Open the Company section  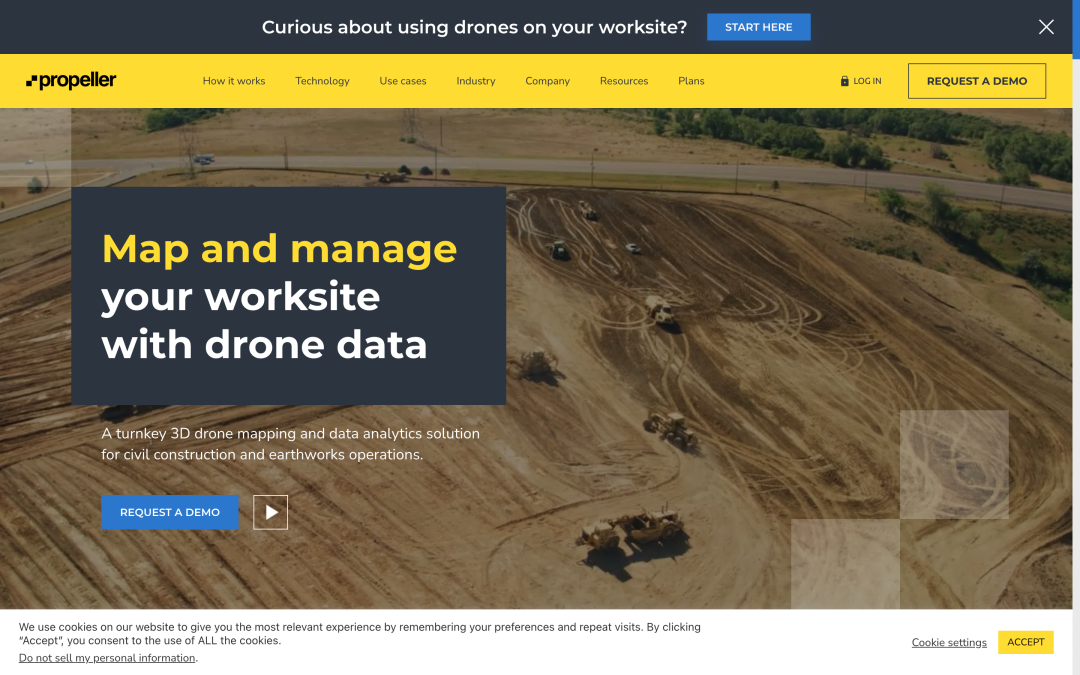click(547, 81)
